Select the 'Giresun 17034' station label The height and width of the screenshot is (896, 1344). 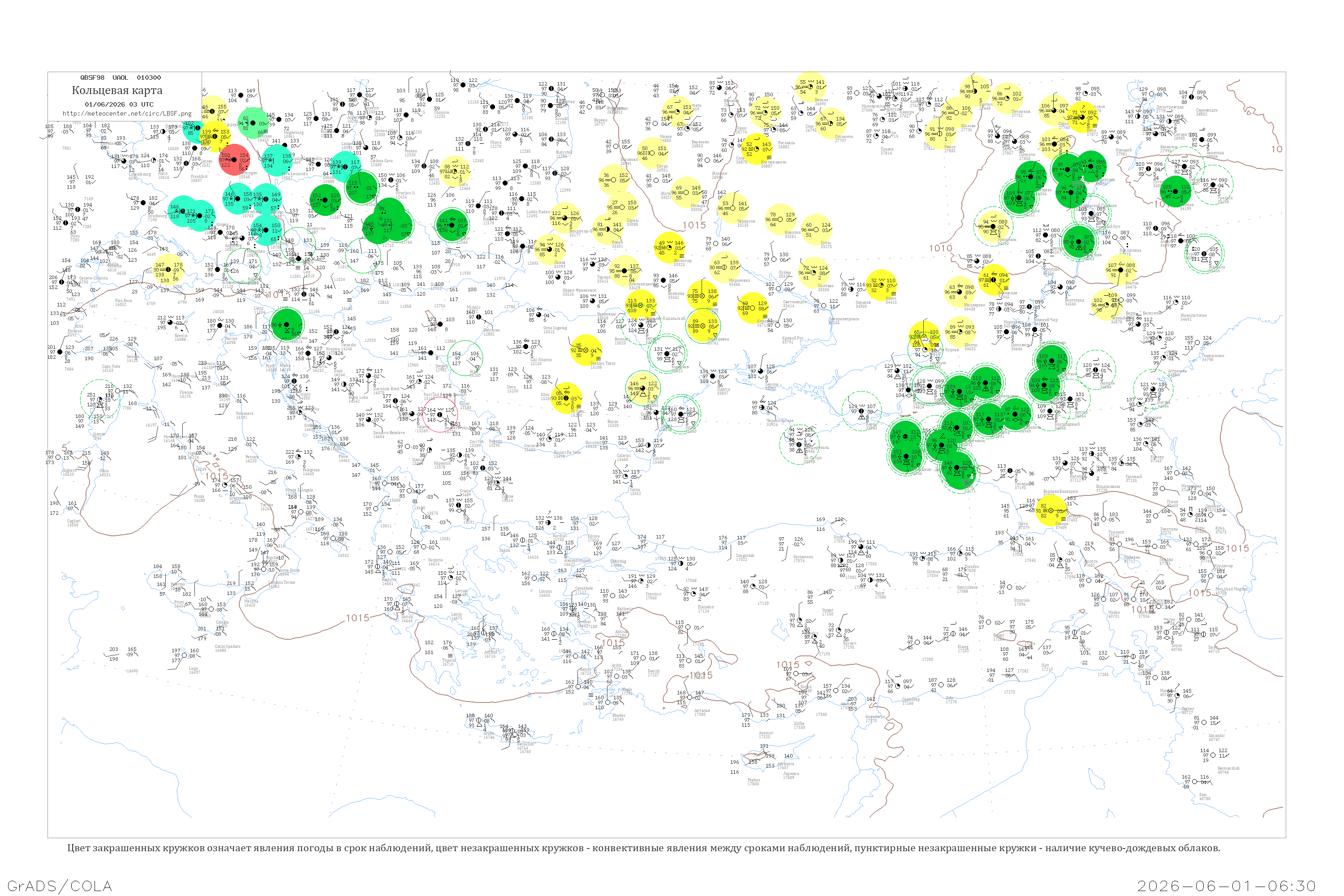tap(933, 574)
